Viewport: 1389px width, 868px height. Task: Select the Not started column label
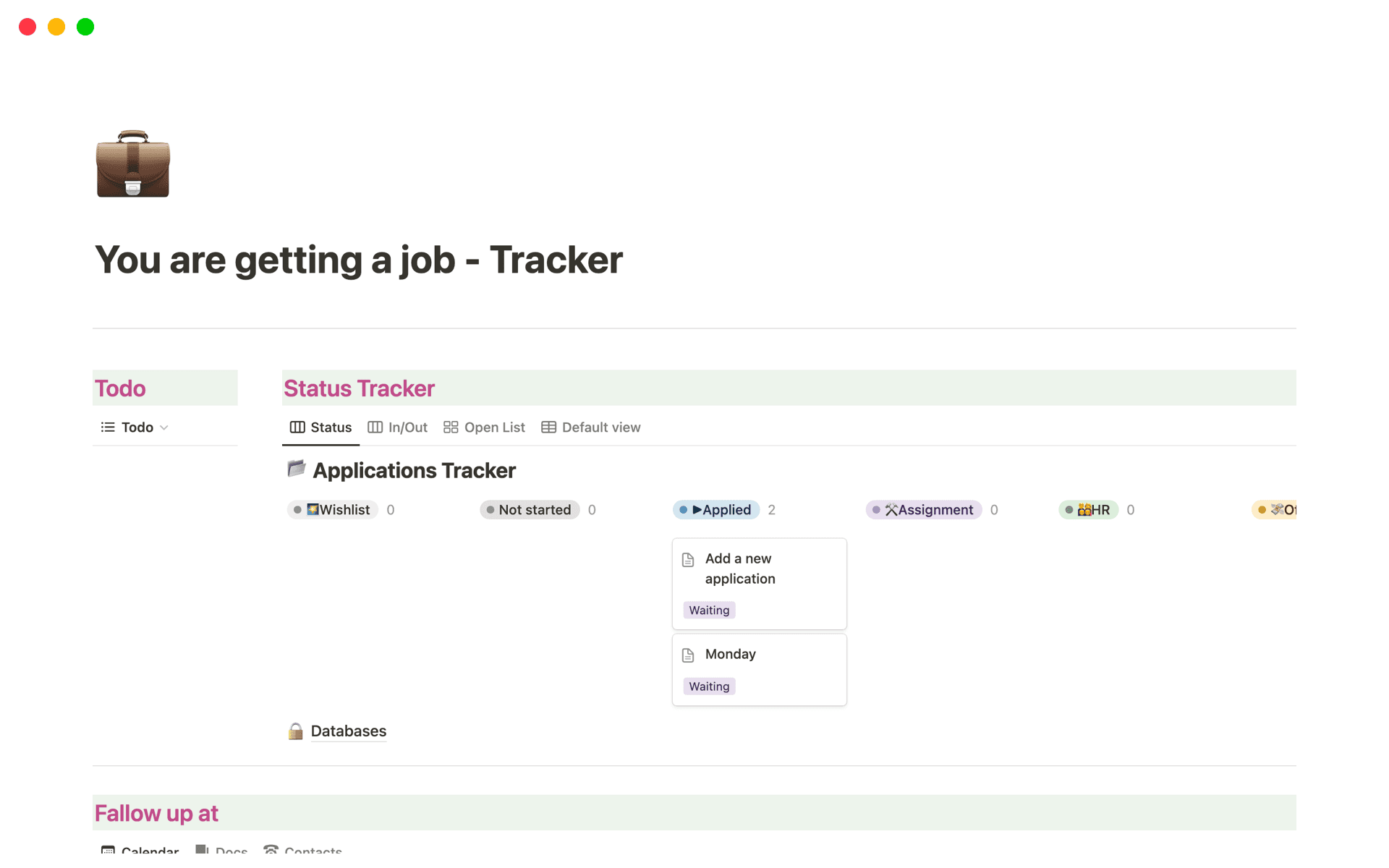coord(529,509)
